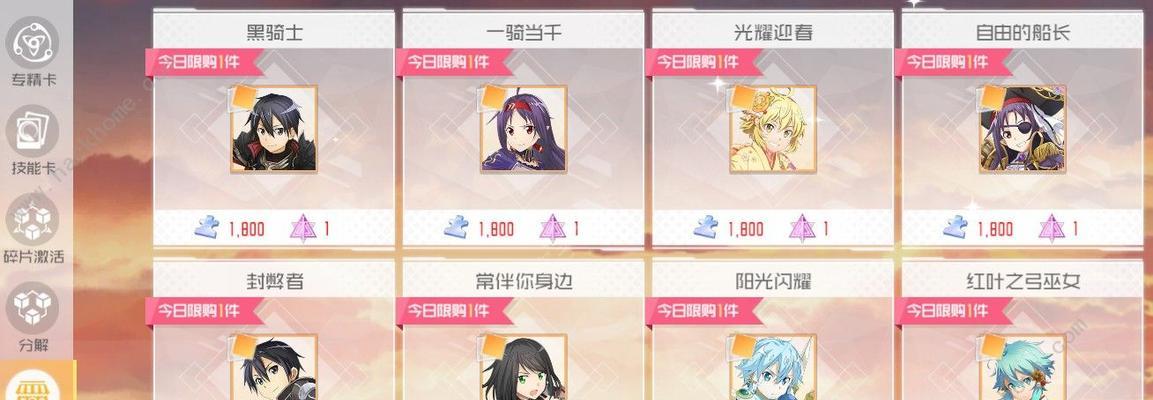Click the puzzle piece icon of 自由的船长
The image size is (1153, 400).
(x=956, y=227)
